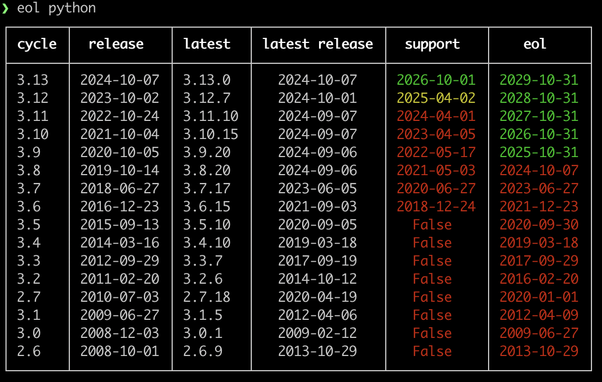Click the yellow support date 2025-04-02

coord(436,98)
